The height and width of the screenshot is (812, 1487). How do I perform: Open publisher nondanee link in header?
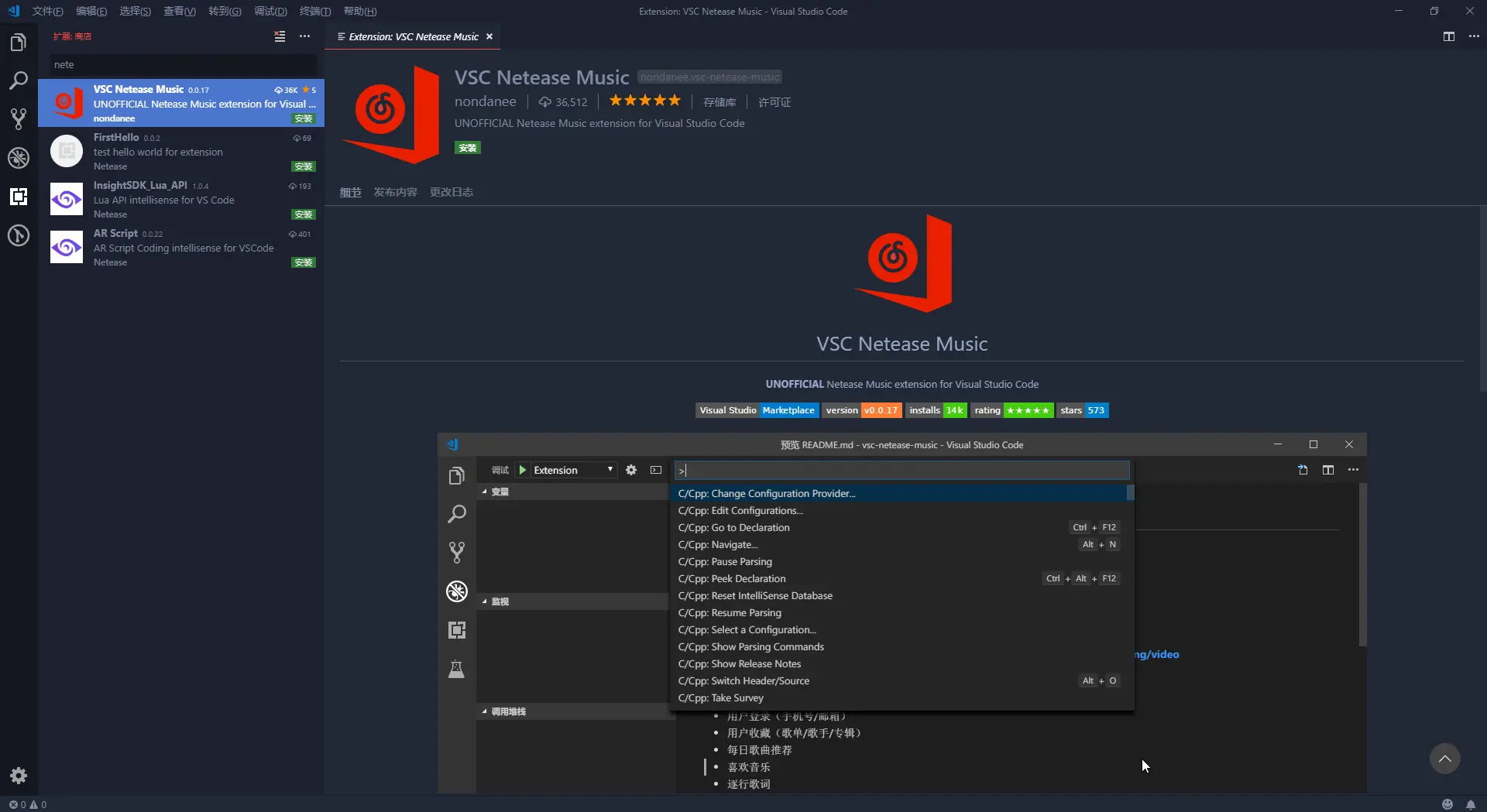tap(485, 101)
